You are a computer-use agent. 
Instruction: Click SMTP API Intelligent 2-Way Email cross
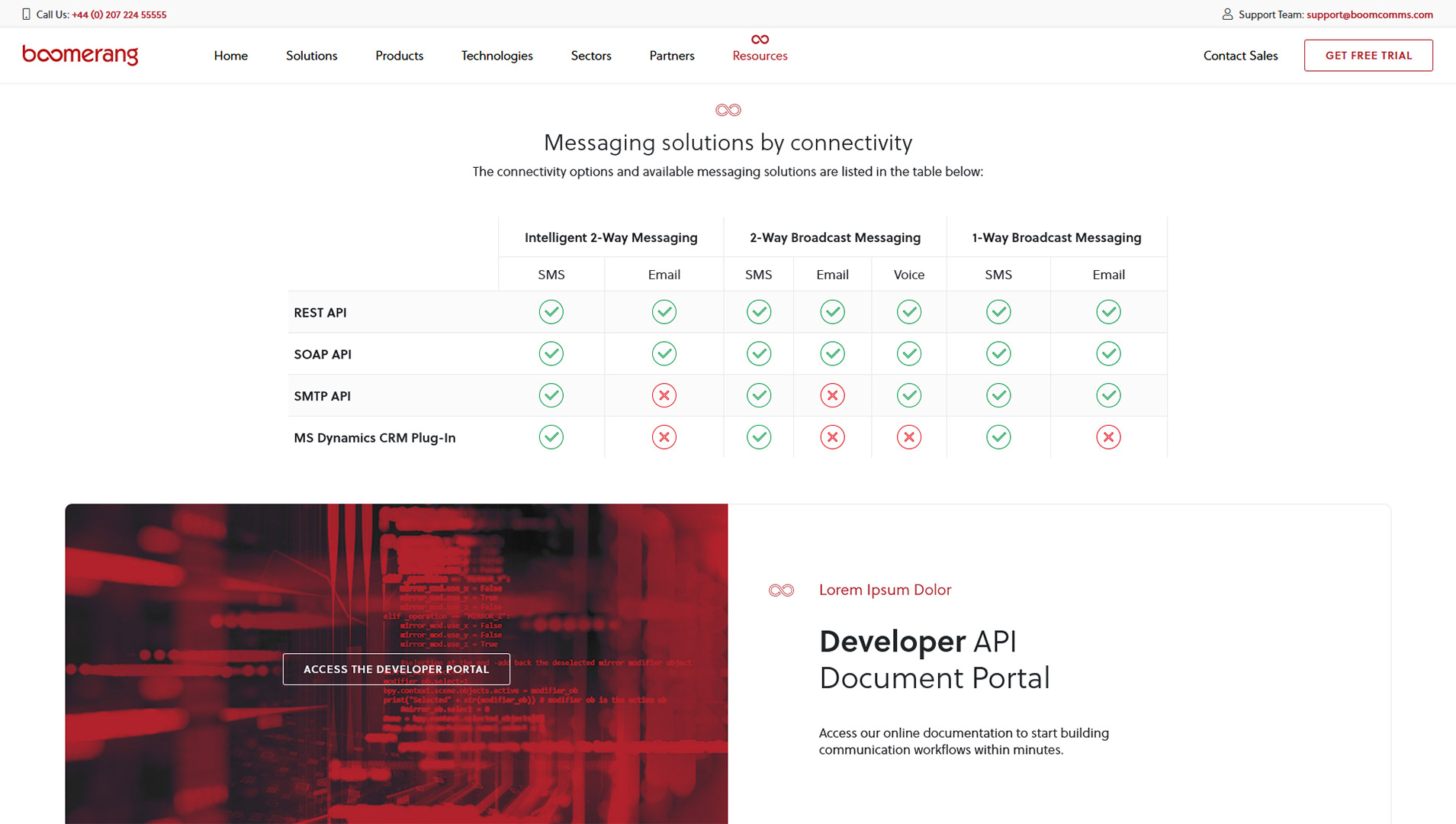[664, 395]
